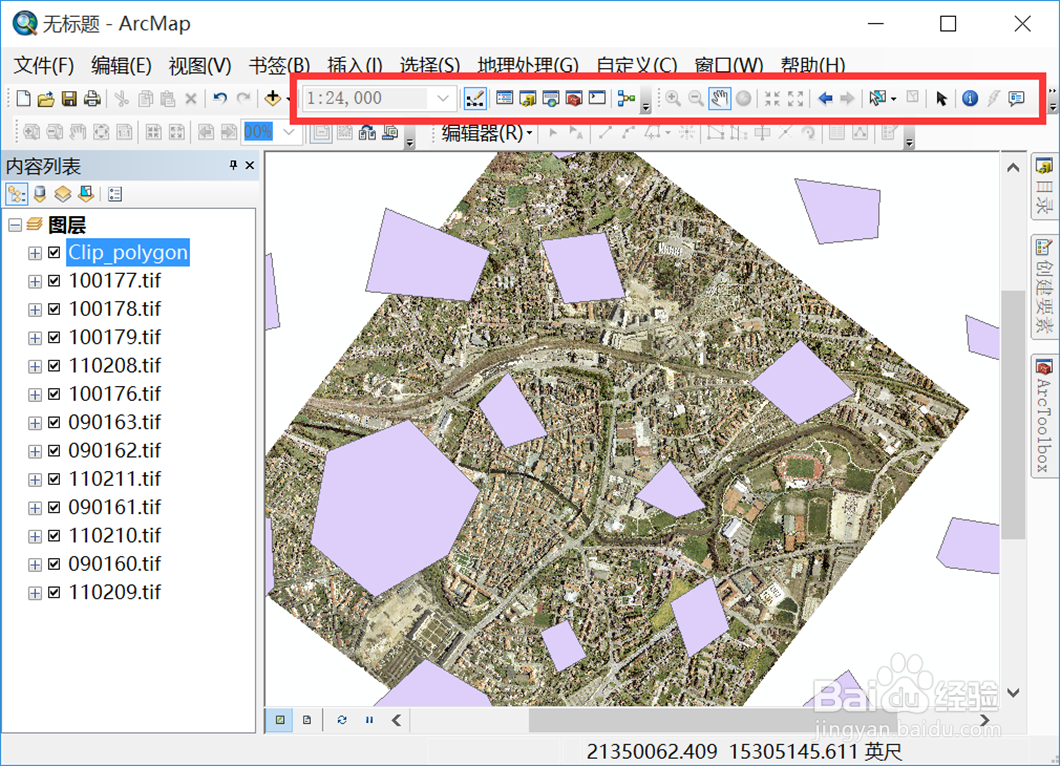Image resolution: width=1060 pixels, height=766 pixels.
Task: Switch to List By Visibility
Action: [63, 195]
